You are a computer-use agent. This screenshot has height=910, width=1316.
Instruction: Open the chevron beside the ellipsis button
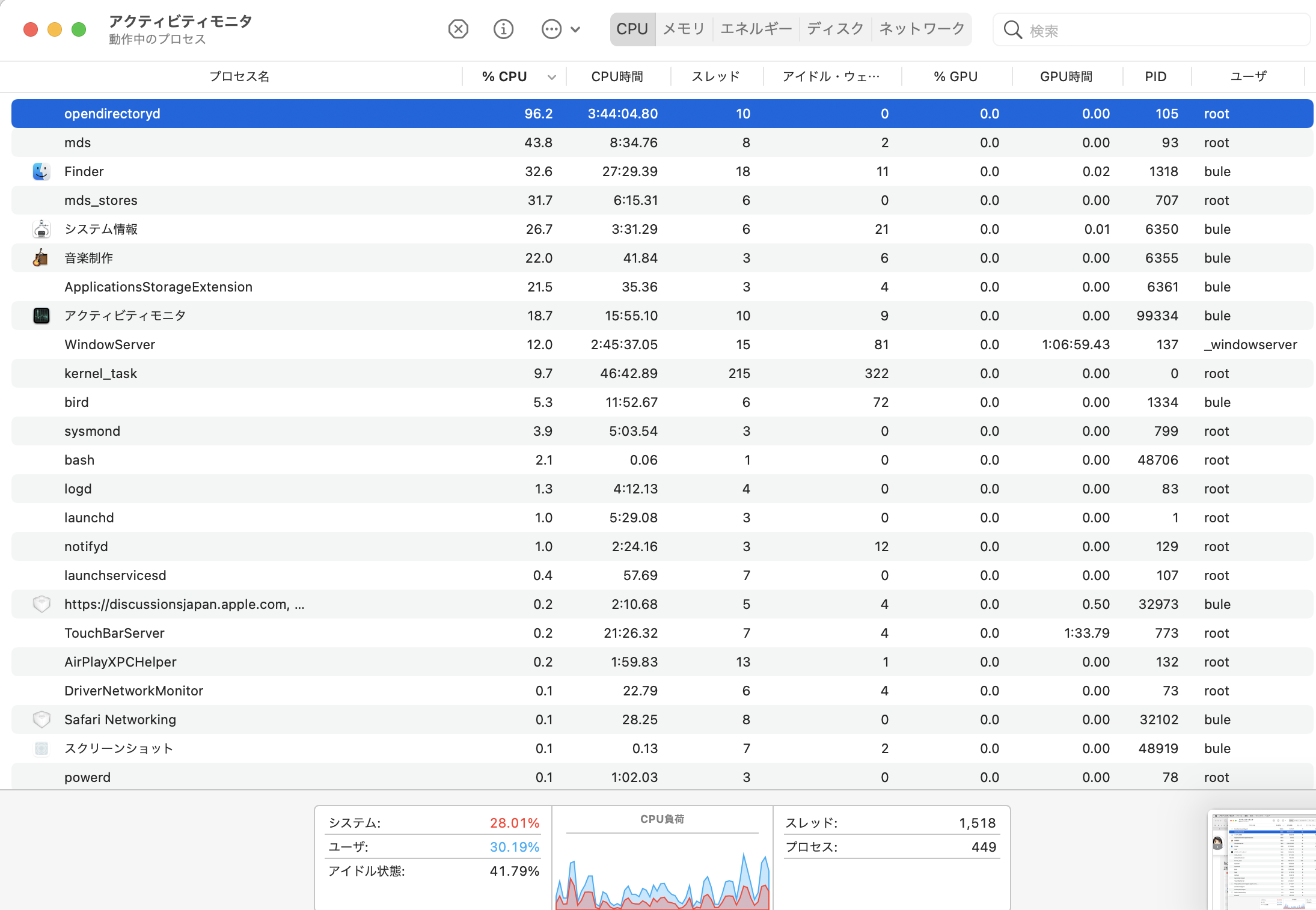click(x=575, y=29)
